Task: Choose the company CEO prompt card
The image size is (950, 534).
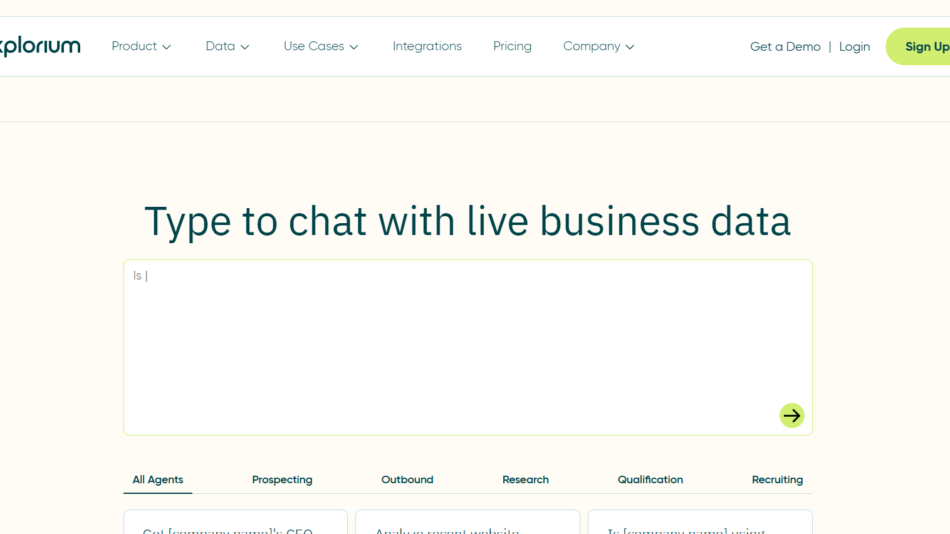Action: [235, 524]
